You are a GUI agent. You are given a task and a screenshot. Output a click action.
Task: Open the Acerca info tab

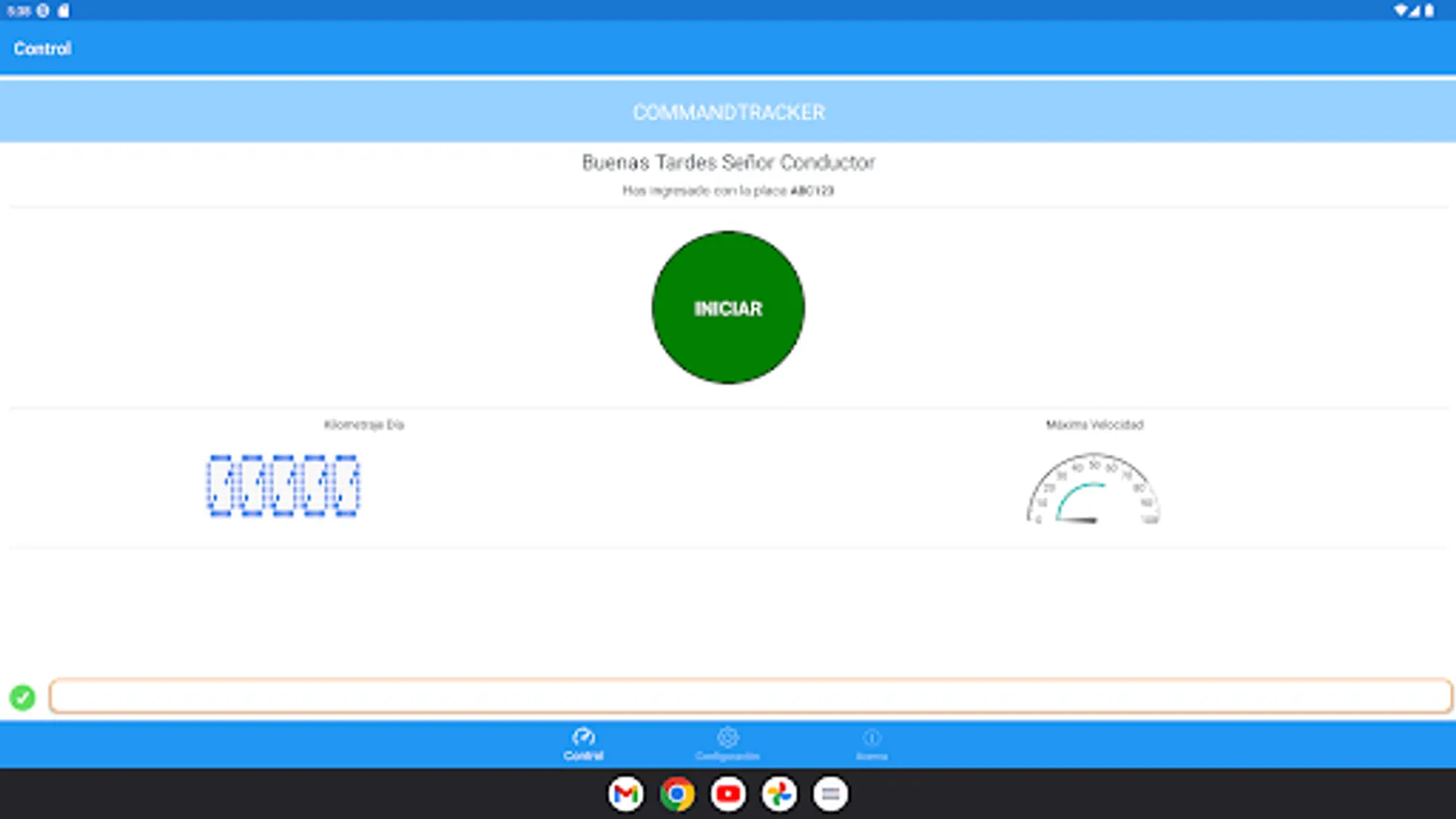871,744
